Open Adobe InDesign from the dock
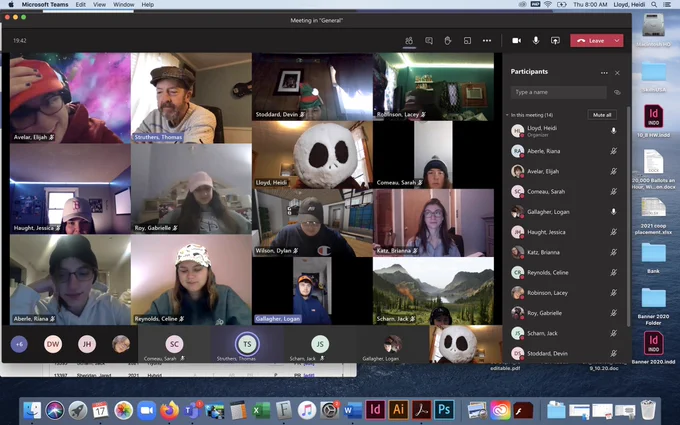 click(375, 409)
